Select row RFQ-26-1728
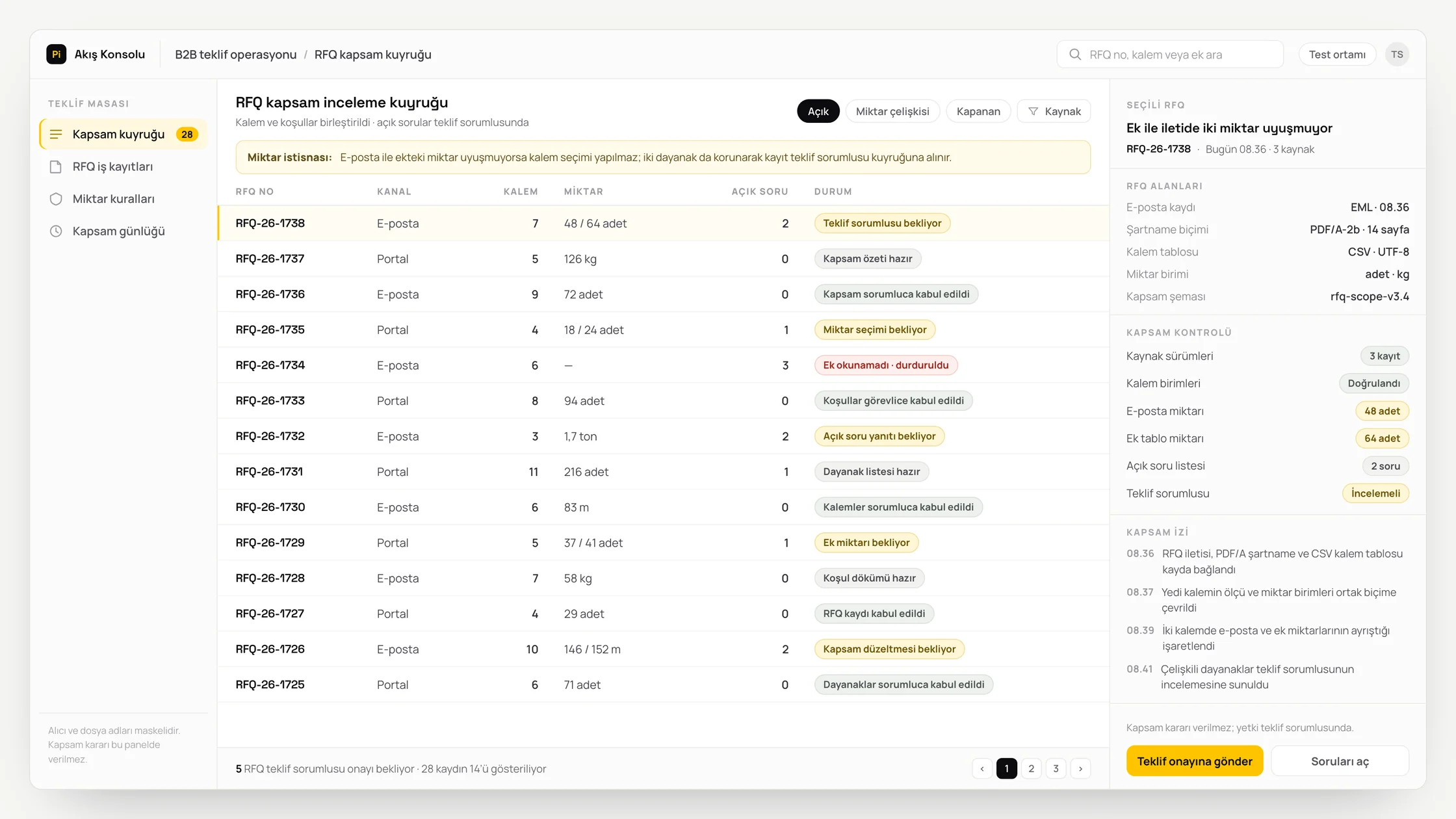This screenshot has width=1456, height=819. pos(663,578)
